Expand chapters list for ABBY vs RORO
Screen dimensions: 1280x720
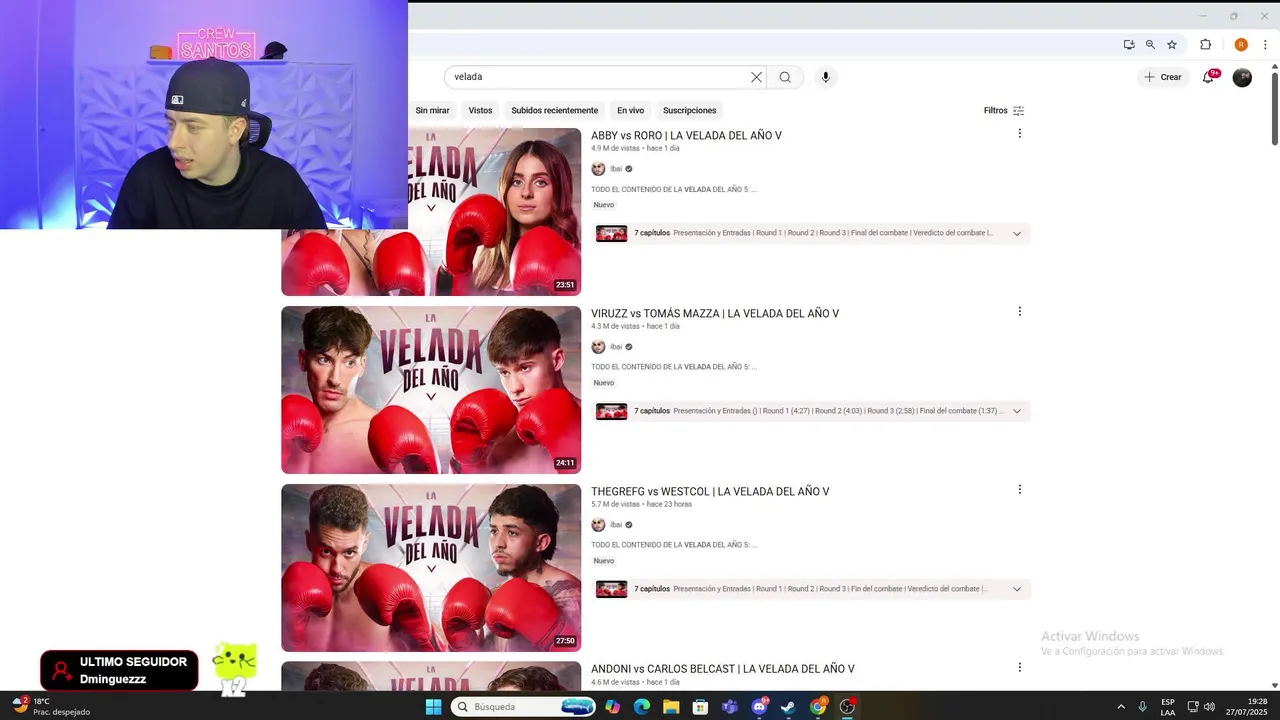point(1017,233)
